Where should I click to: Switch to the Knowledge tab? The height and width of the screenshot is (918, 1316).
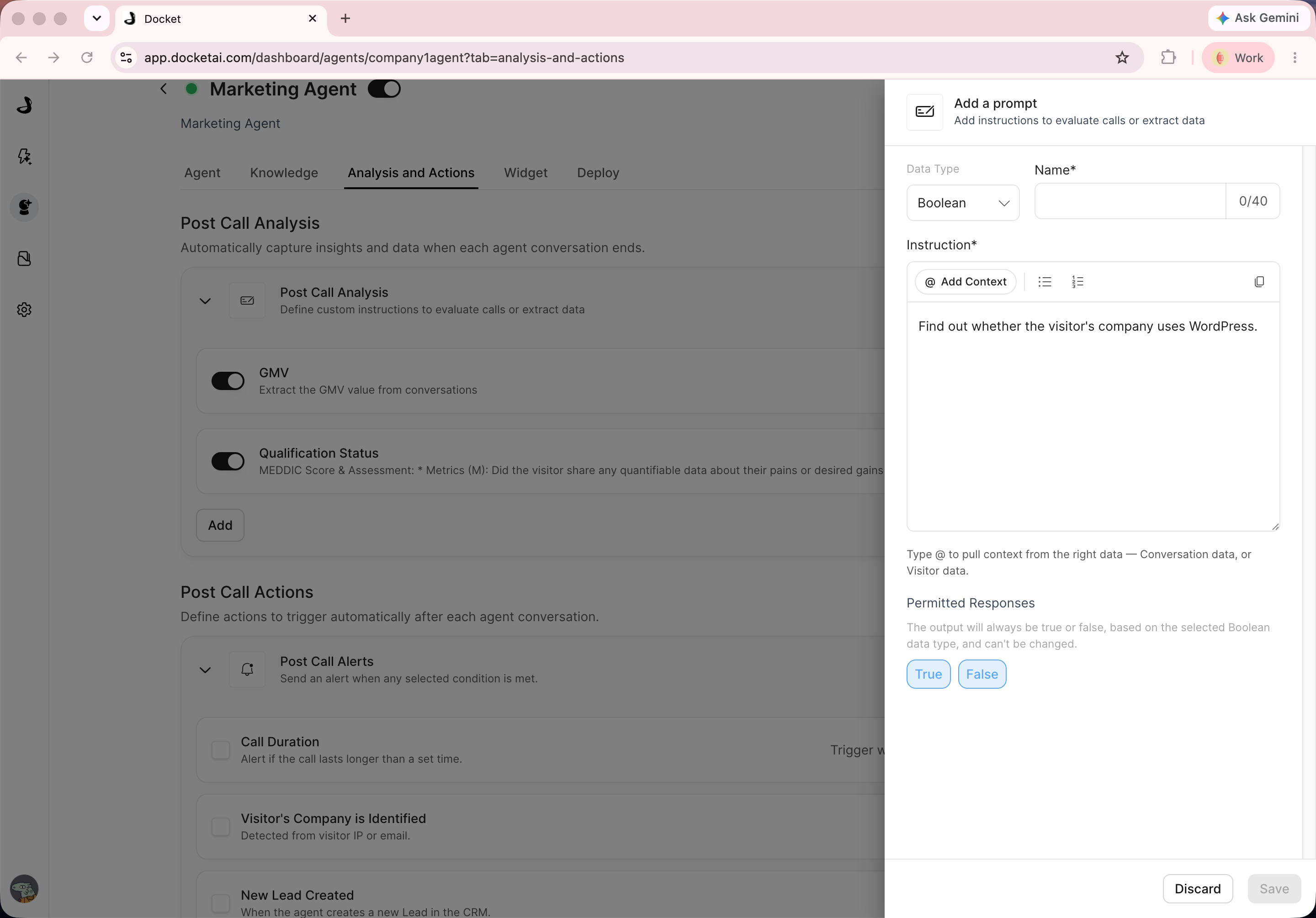pos(284,173)
